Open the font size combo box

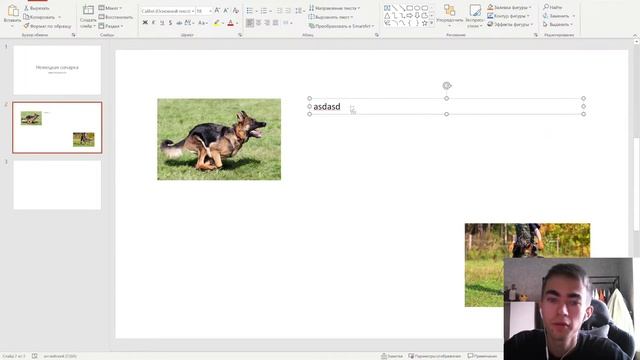click(x=204, y=11)
